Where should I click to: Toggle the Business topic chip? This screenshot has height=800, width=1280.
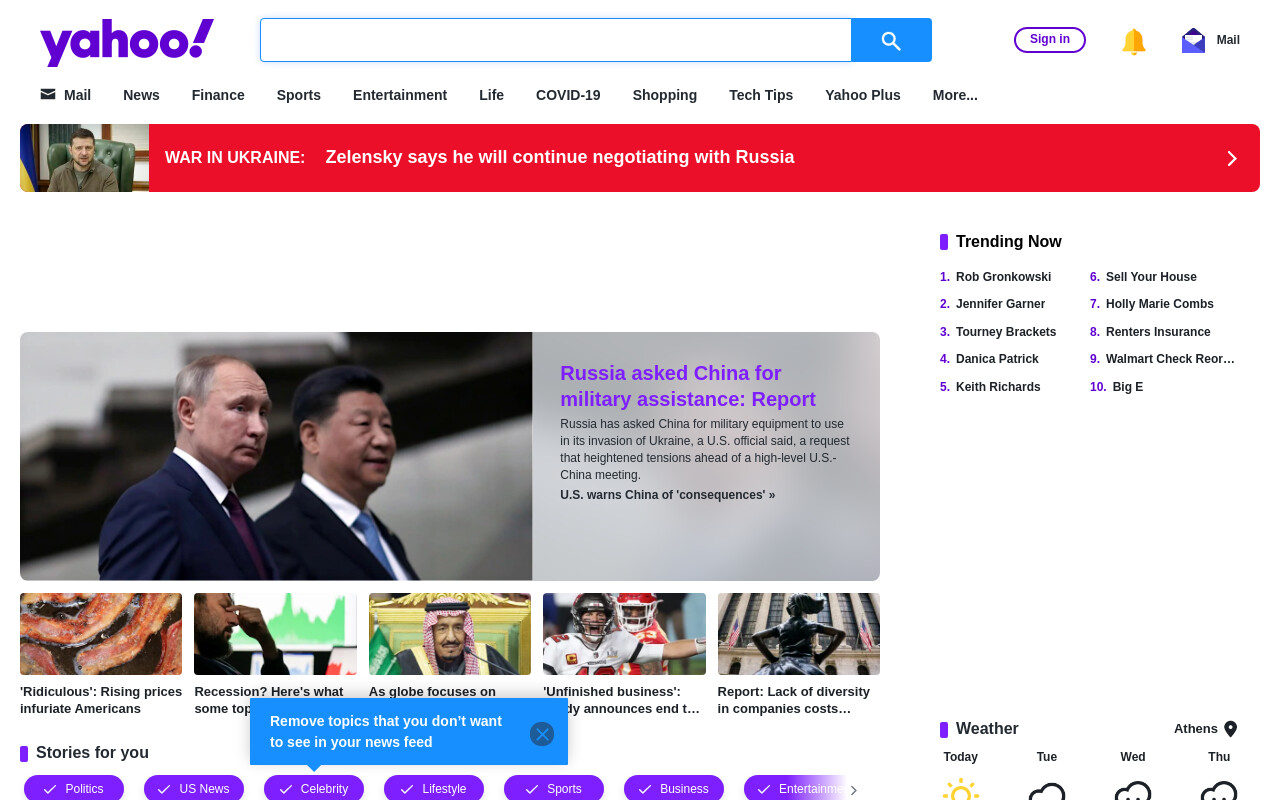click(674, 788)
